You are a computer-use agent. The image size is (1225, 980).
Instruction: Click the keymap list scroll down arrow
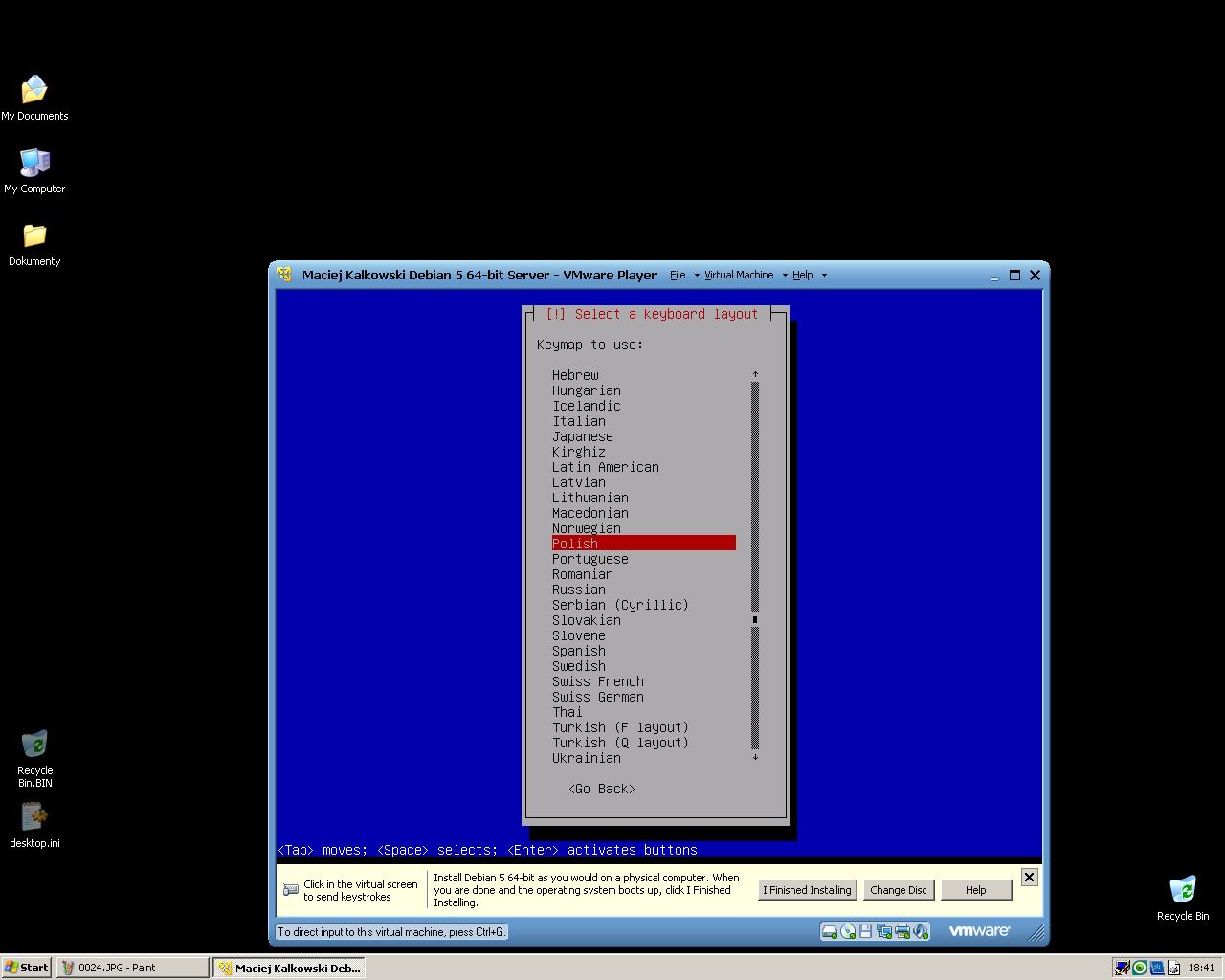[755, 757]
